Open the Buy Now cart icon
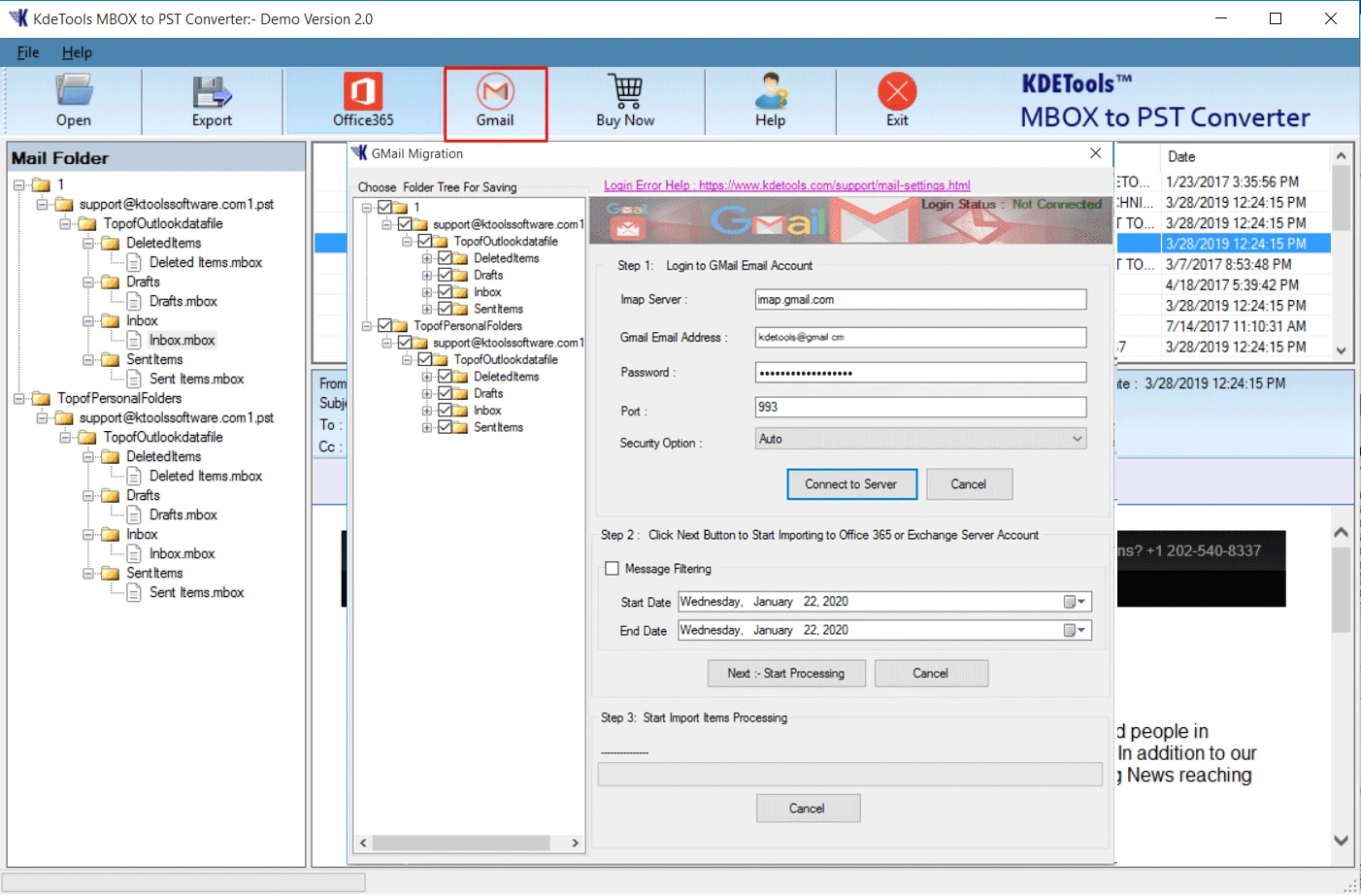The width and height of the screenshot is (1361, 896). click(x=625, y=91)
